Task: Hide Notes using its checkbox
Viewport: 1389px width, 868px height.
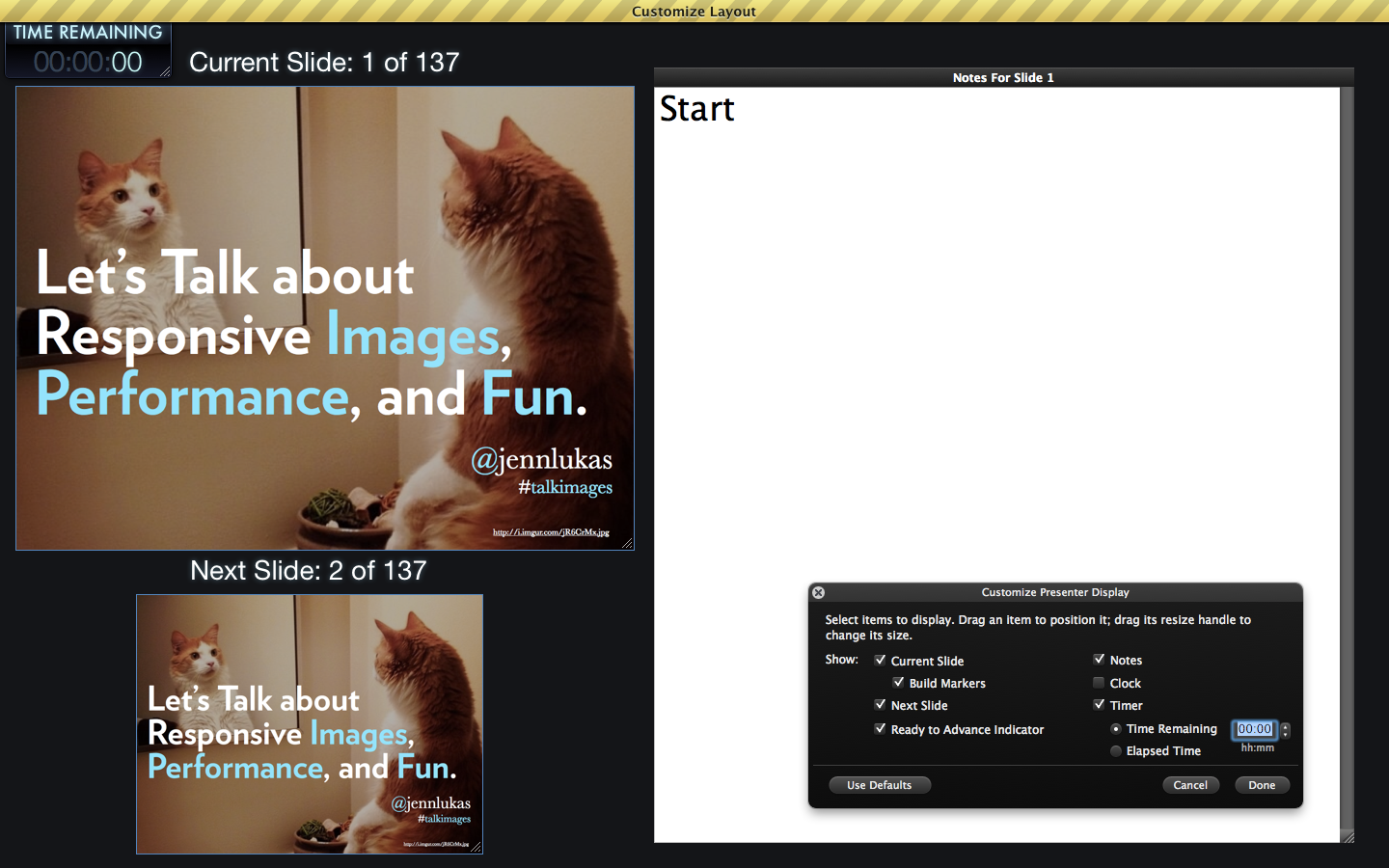Action: 1099,660
